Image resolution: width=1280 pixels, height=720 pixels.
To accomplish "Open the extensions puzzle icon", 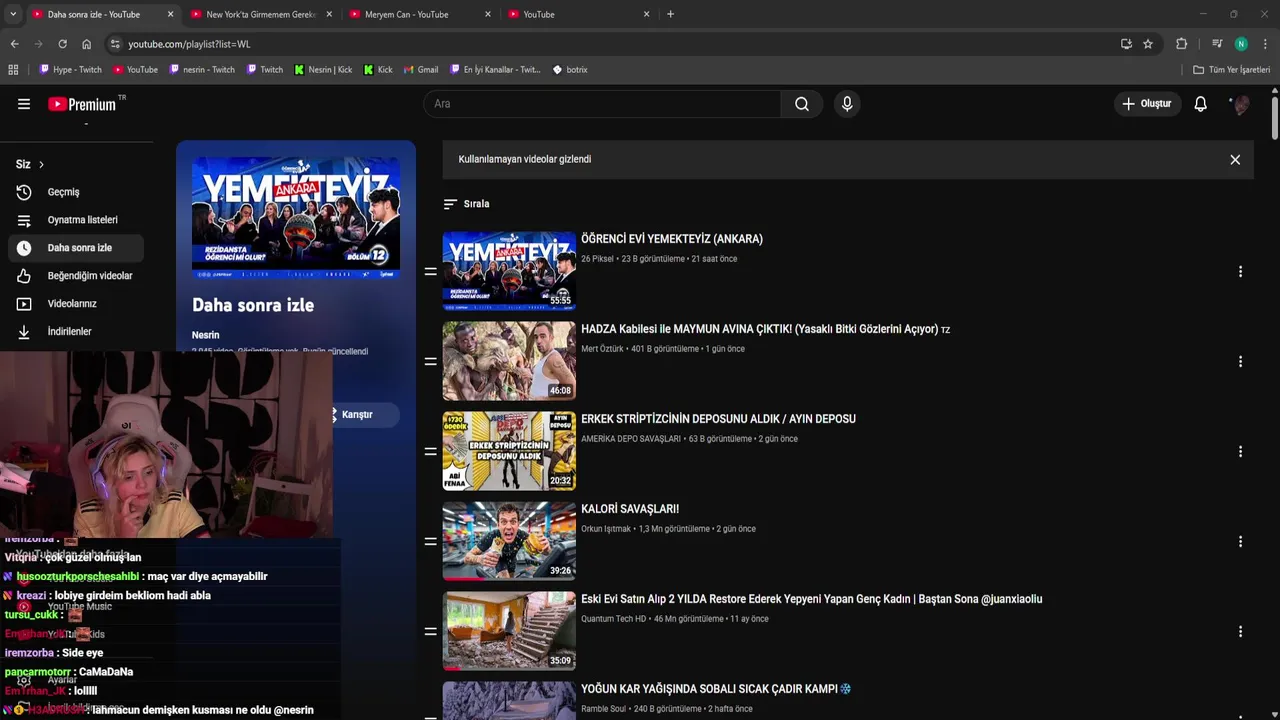I will coord(1181,44).
